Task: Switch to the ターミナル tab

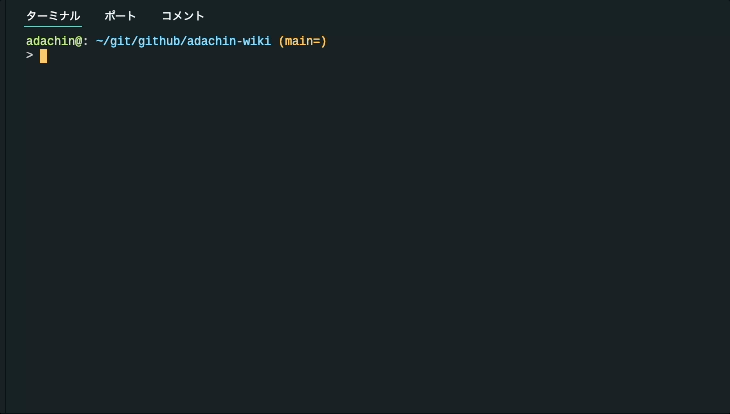Action: tap(53, 16)
